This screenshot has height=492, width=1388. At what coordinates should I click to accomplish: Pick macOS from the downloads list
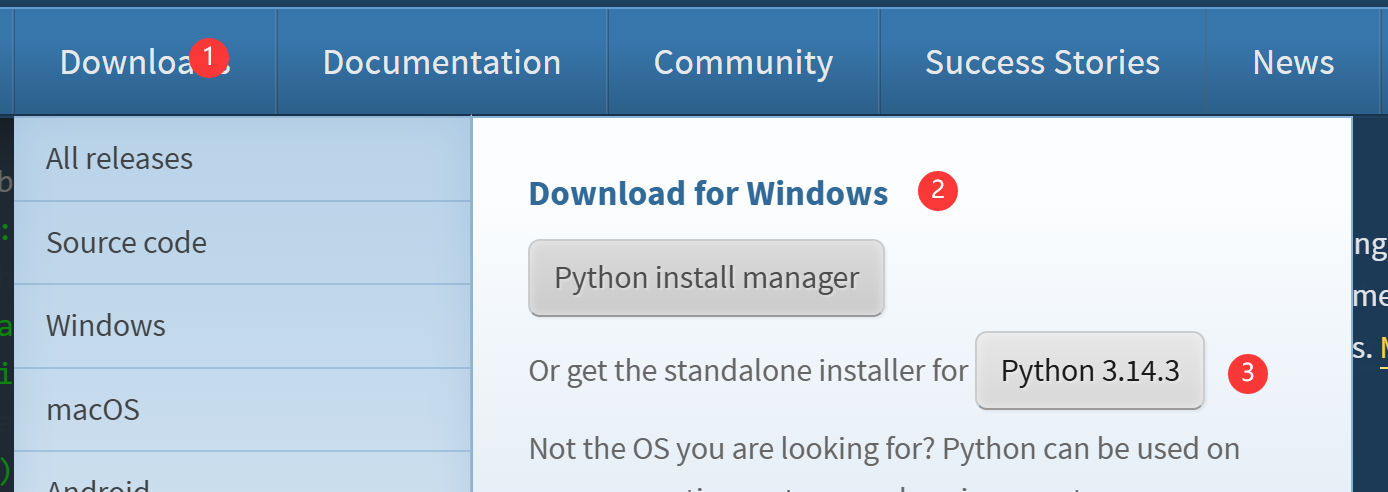pos(242,410)
